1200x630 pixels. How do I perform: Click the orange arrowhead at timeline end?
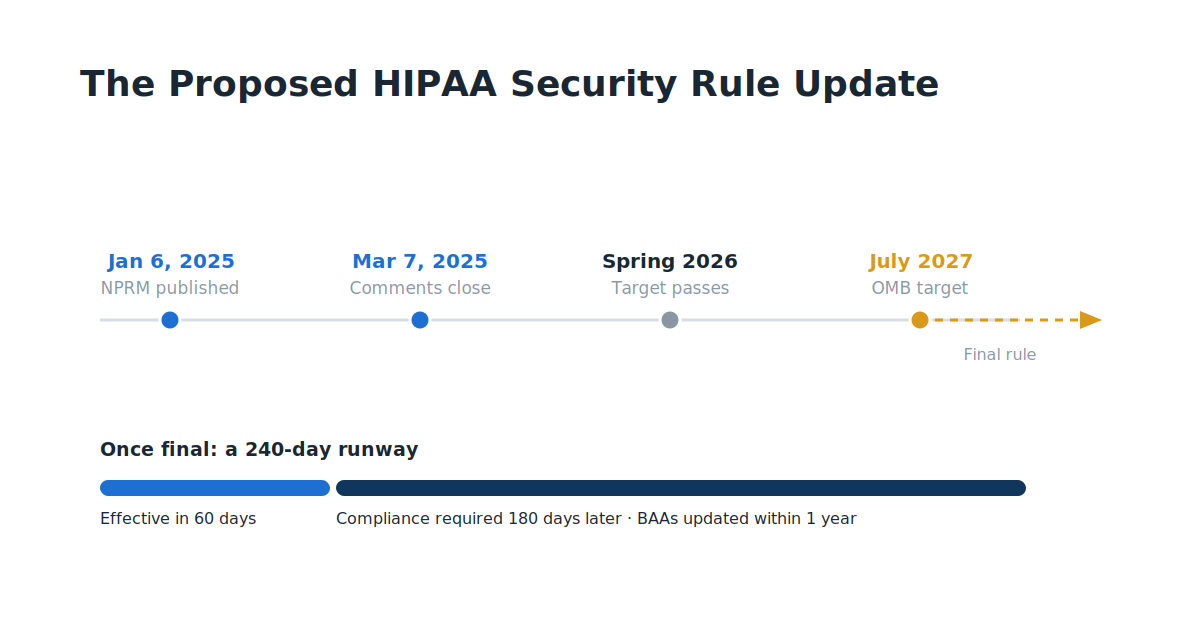[x=1090, y=320]
